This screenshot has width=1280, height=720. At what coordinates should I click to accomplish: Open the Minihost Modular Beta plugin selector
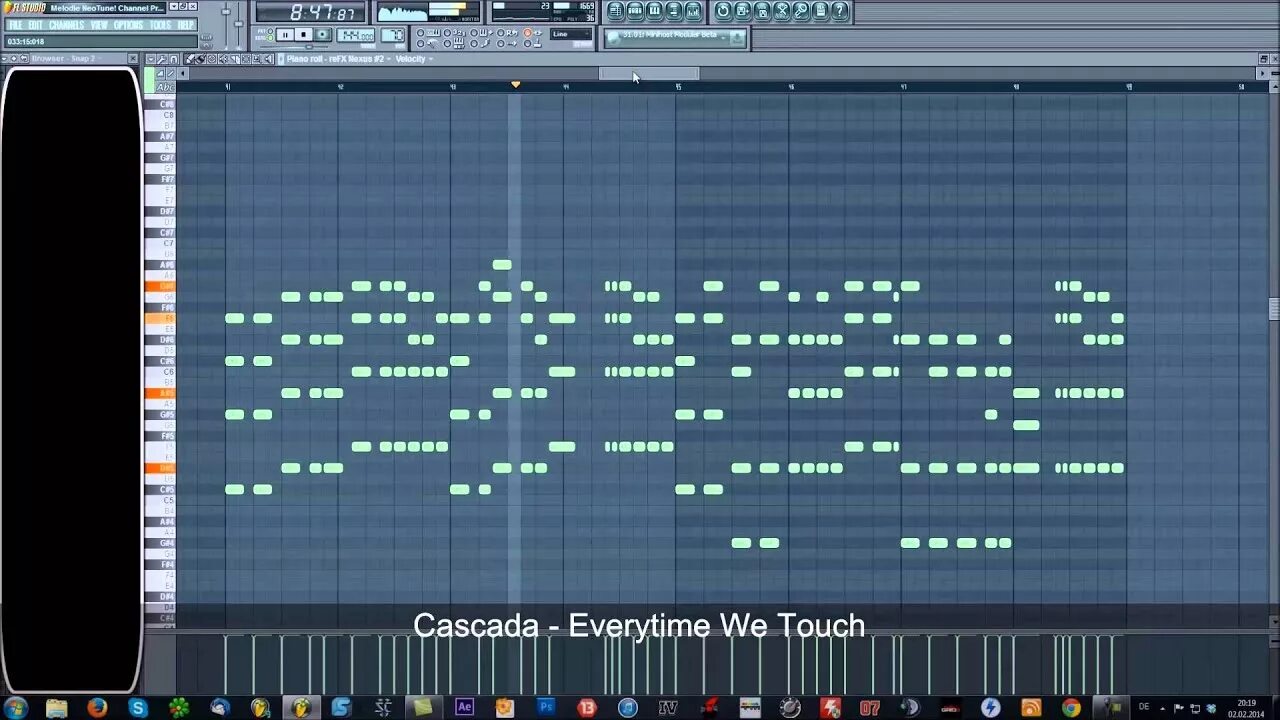tap(671, 38)
